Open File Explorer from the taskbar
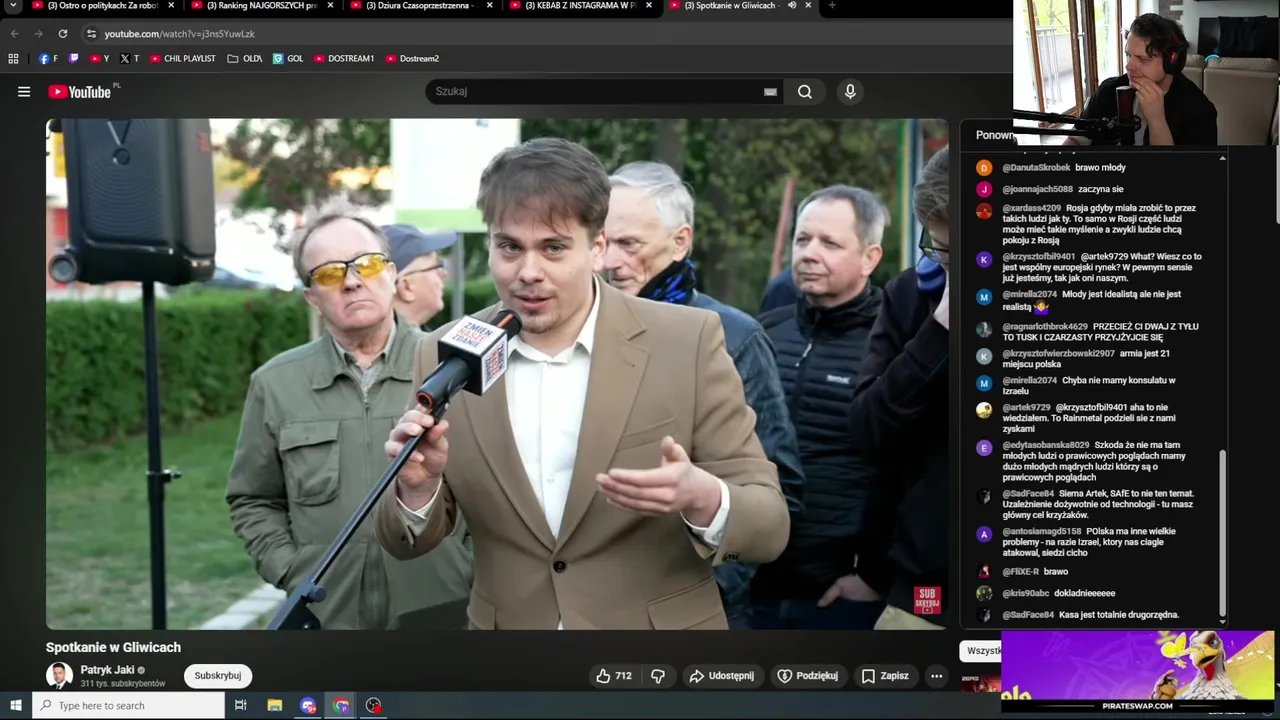The width and height of the screenshot is (1280, 720). click(275, 705)
